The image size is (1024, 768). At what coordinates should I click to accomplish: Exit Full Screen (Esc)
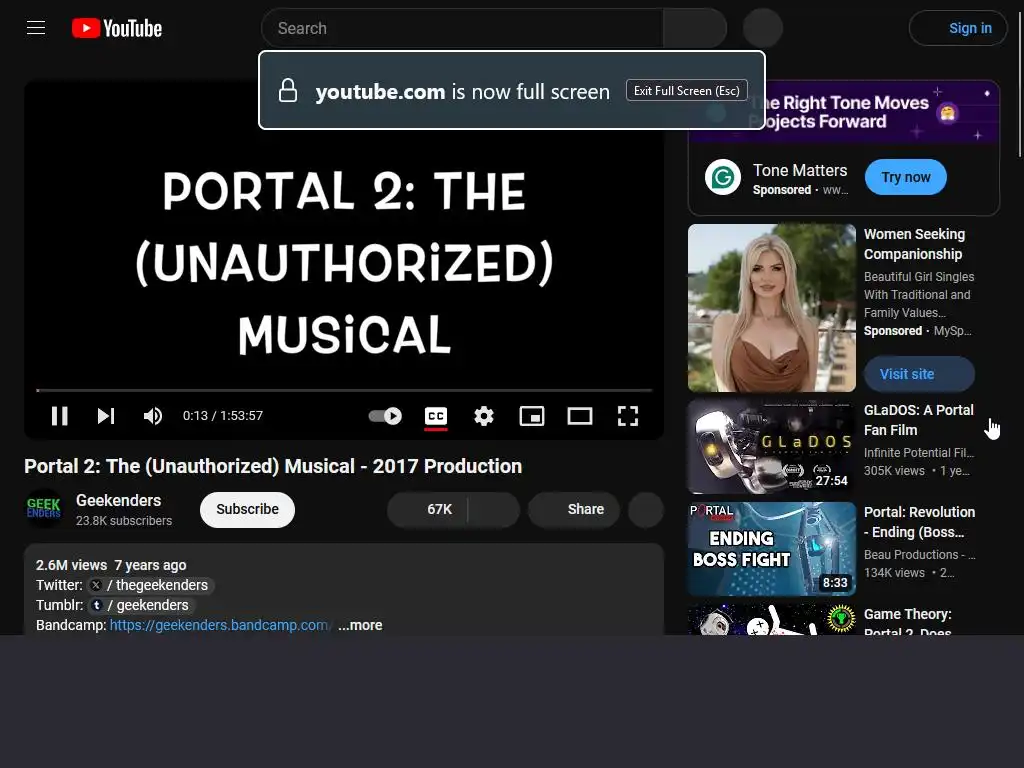click(686, 90)
